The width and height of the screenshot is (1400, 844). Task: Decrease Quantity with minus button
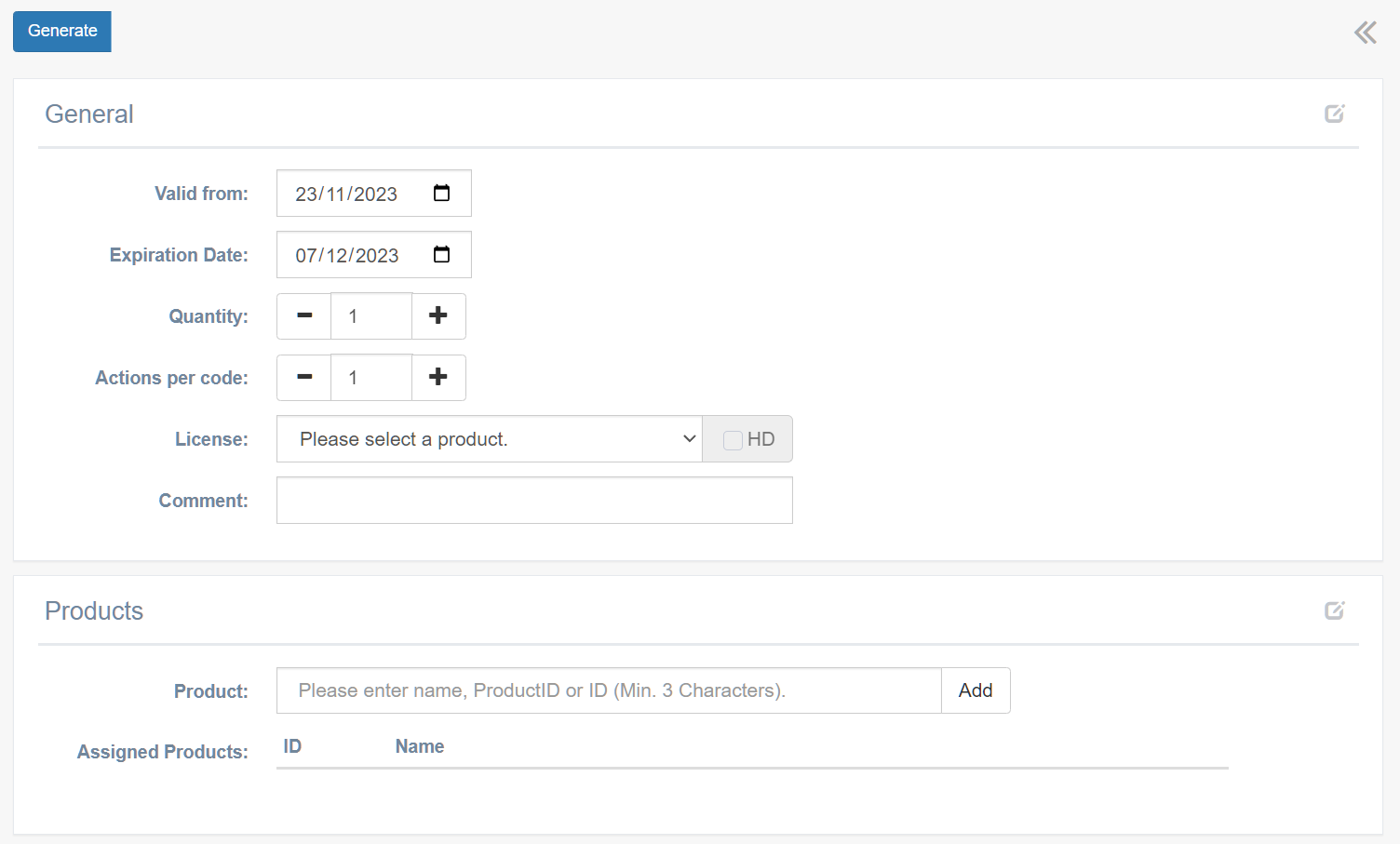(x=304, y=316)
